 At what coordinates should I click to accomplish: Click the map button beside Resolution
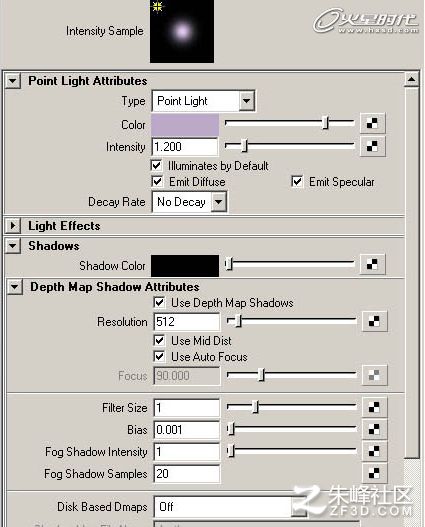[375, 322]
